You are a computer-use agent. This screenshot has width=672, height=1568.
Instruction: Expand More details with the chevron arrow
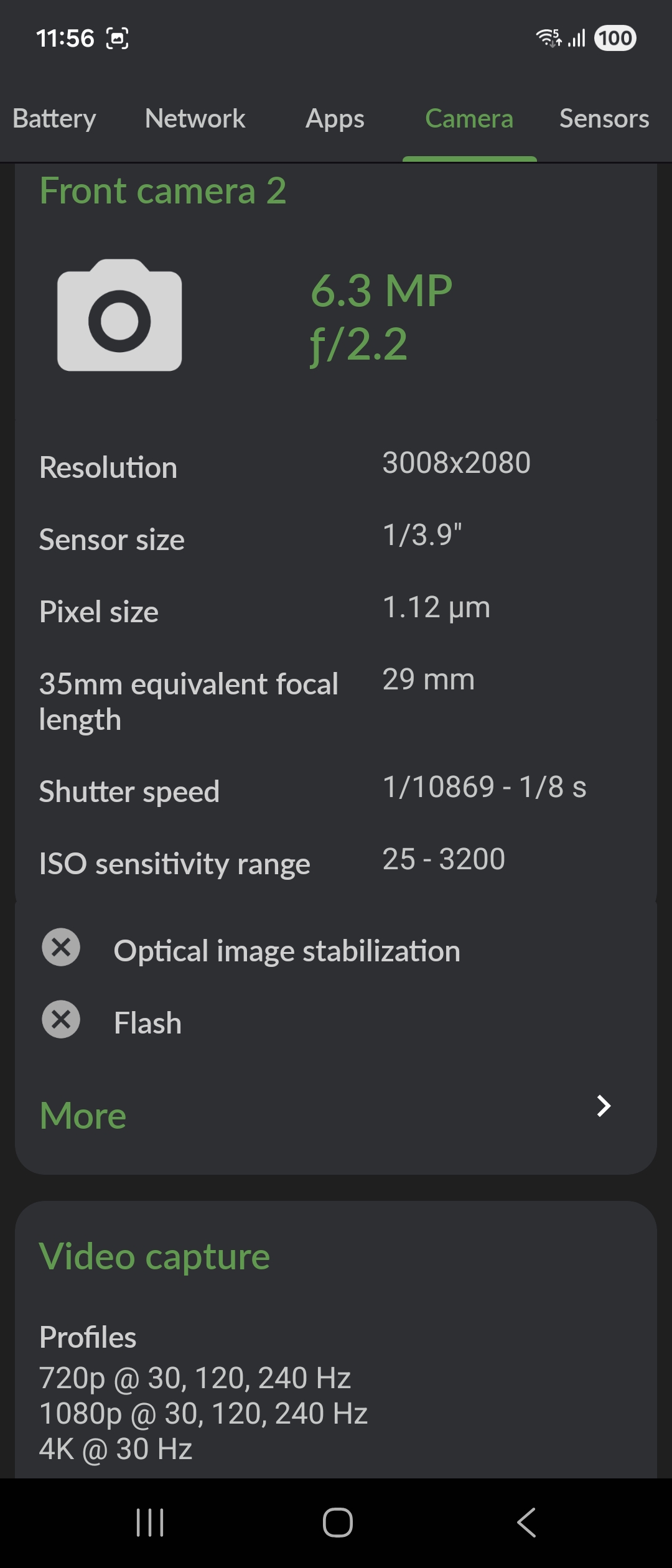[x=603, y=1106]
